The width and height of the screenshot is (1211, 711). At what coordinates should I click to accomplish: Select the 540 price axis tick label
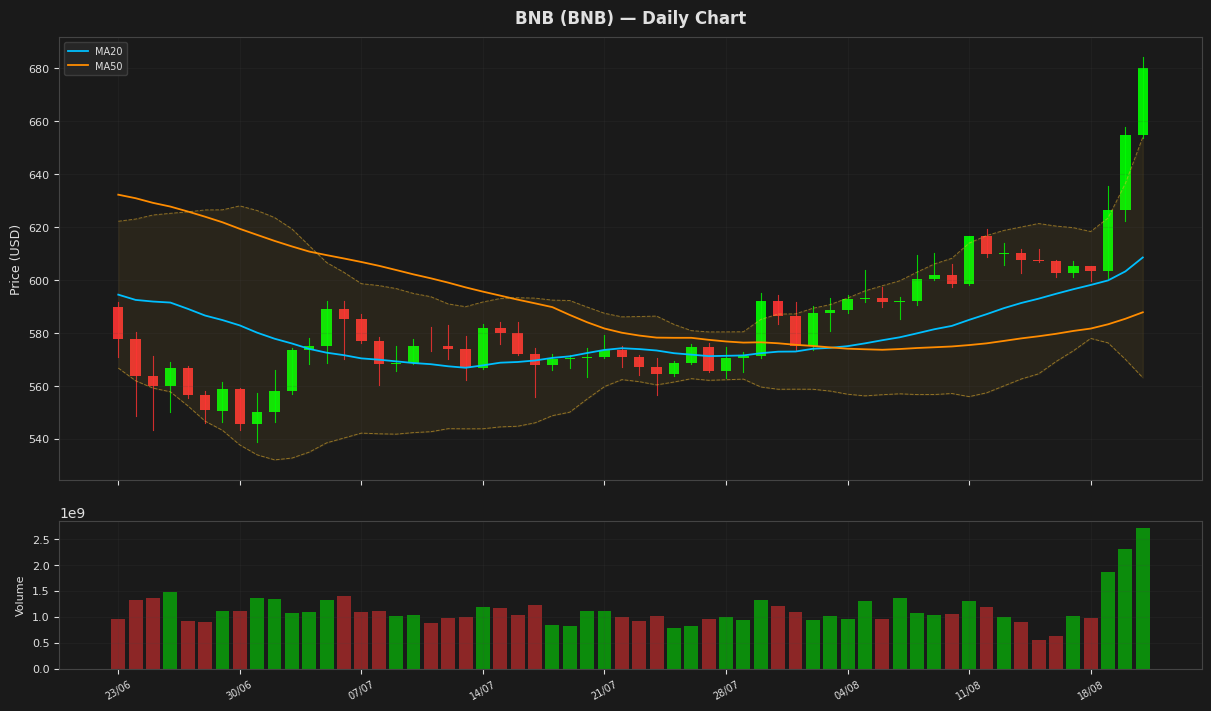(x=39, y=440)
